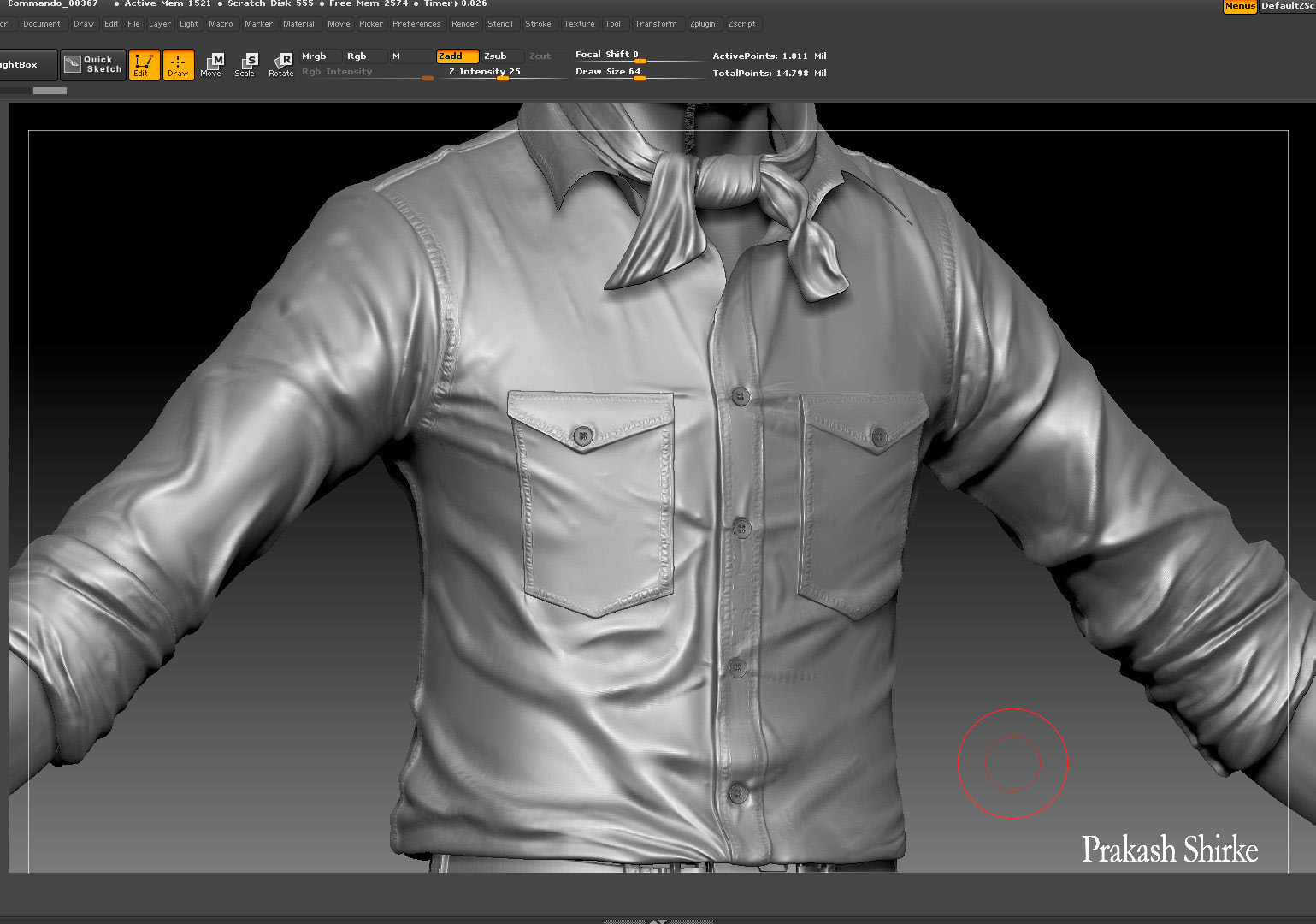1316x924 pixels.
Task: Enable Rgb color mode
Action: (x=363, y=56)
